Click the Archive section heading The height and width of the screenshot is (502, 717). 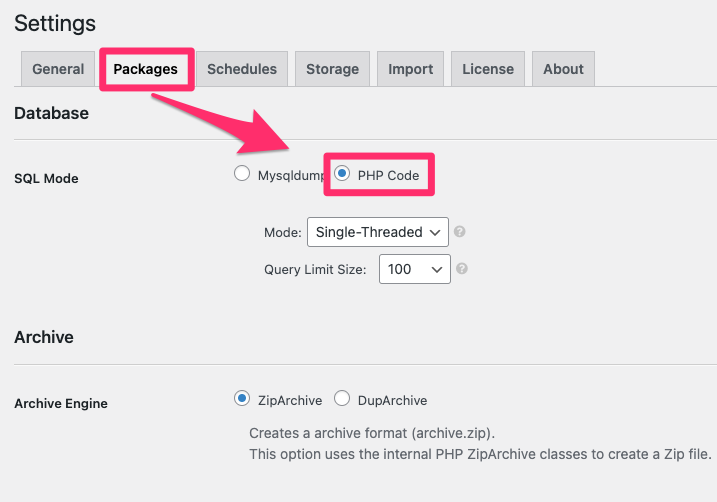44,337
